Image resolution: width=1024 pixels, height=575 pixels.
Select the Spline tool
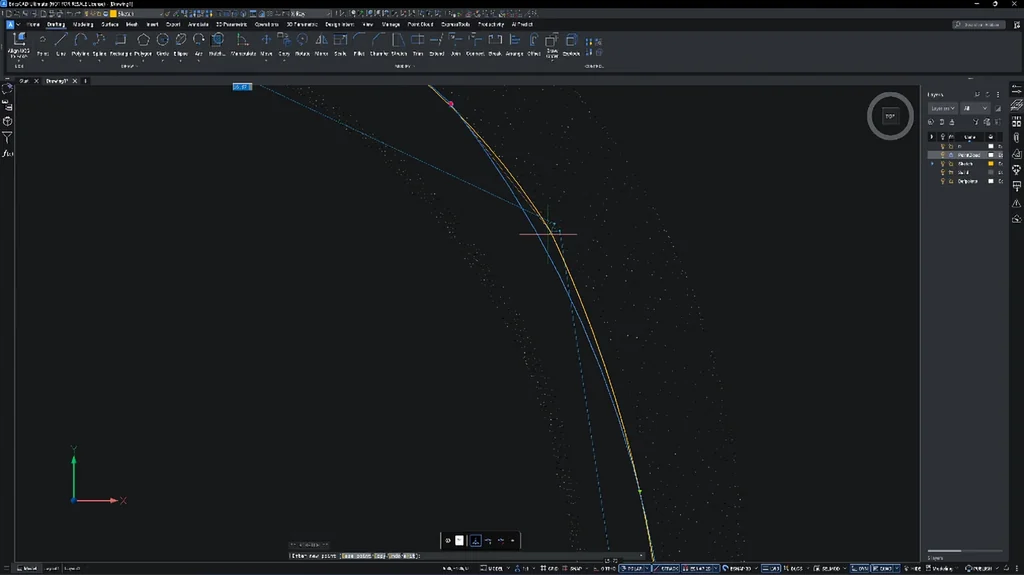point(99,44)
